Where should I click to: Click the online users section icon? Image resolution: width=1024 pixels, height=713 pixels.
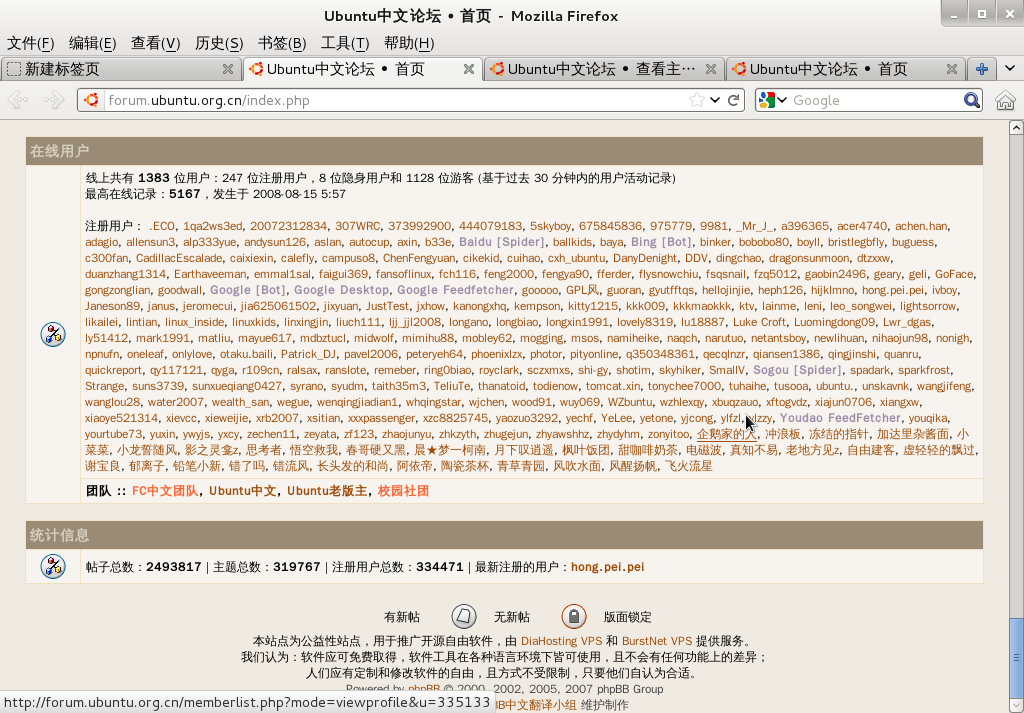(x=53, y=334)
